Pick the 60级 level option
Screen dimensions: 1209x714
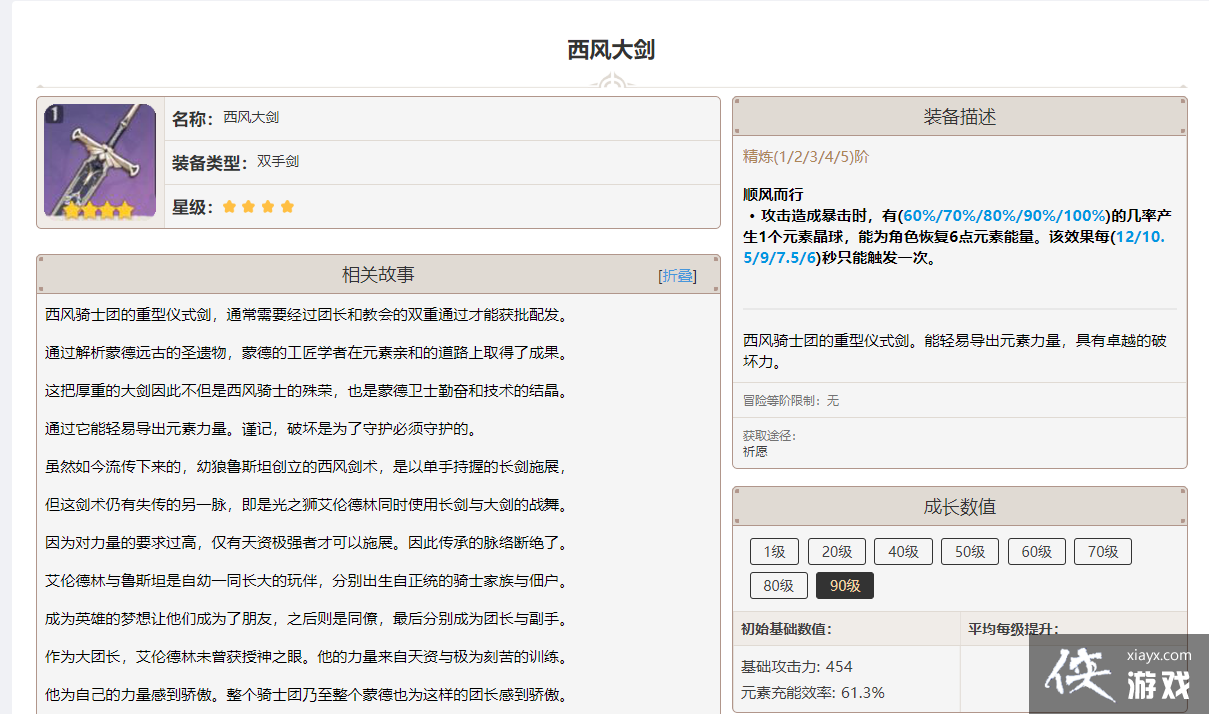click(x=1036, y=551)
